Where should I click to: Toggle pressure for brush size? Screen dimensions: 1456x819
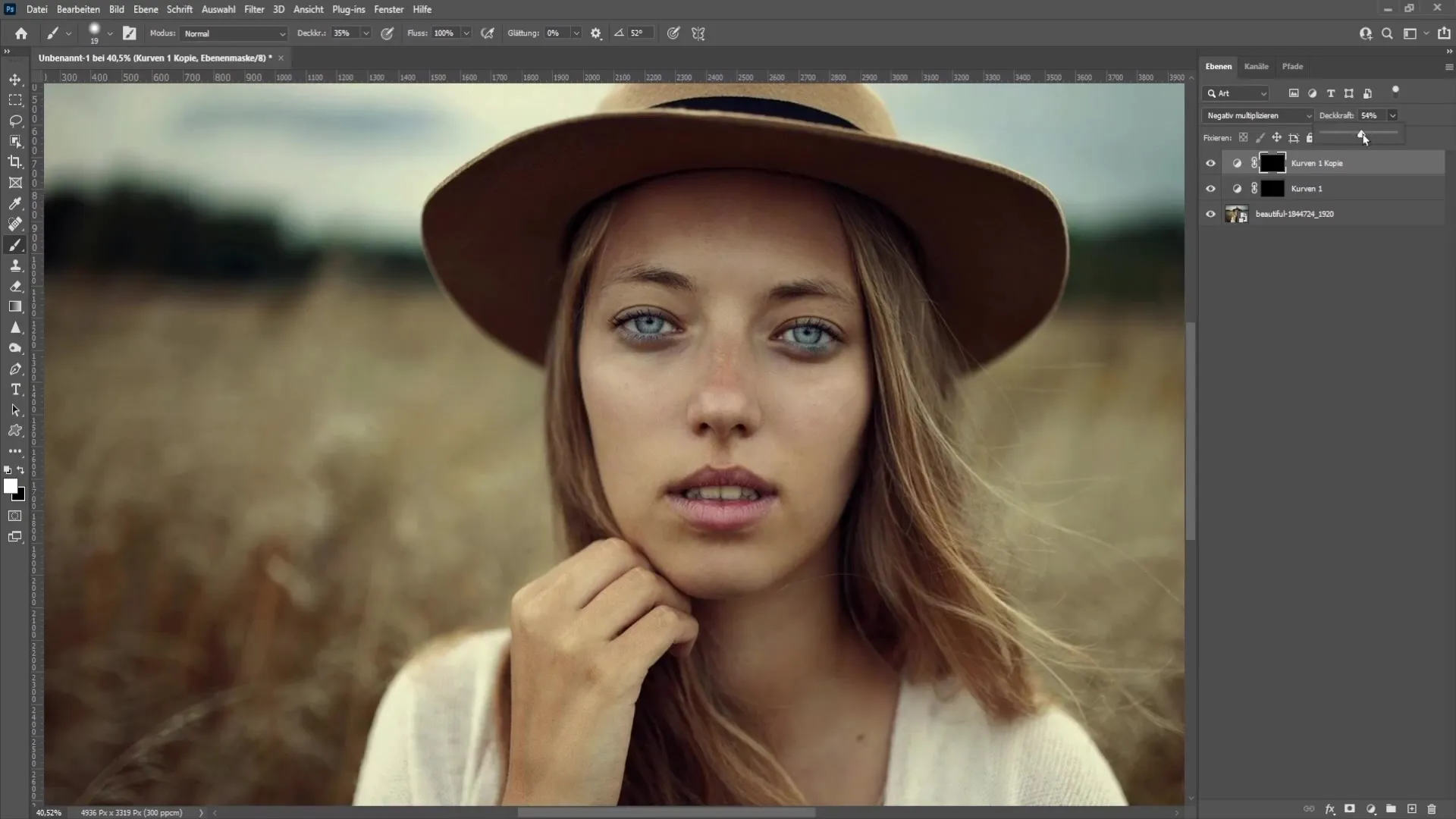click(673, 33)
